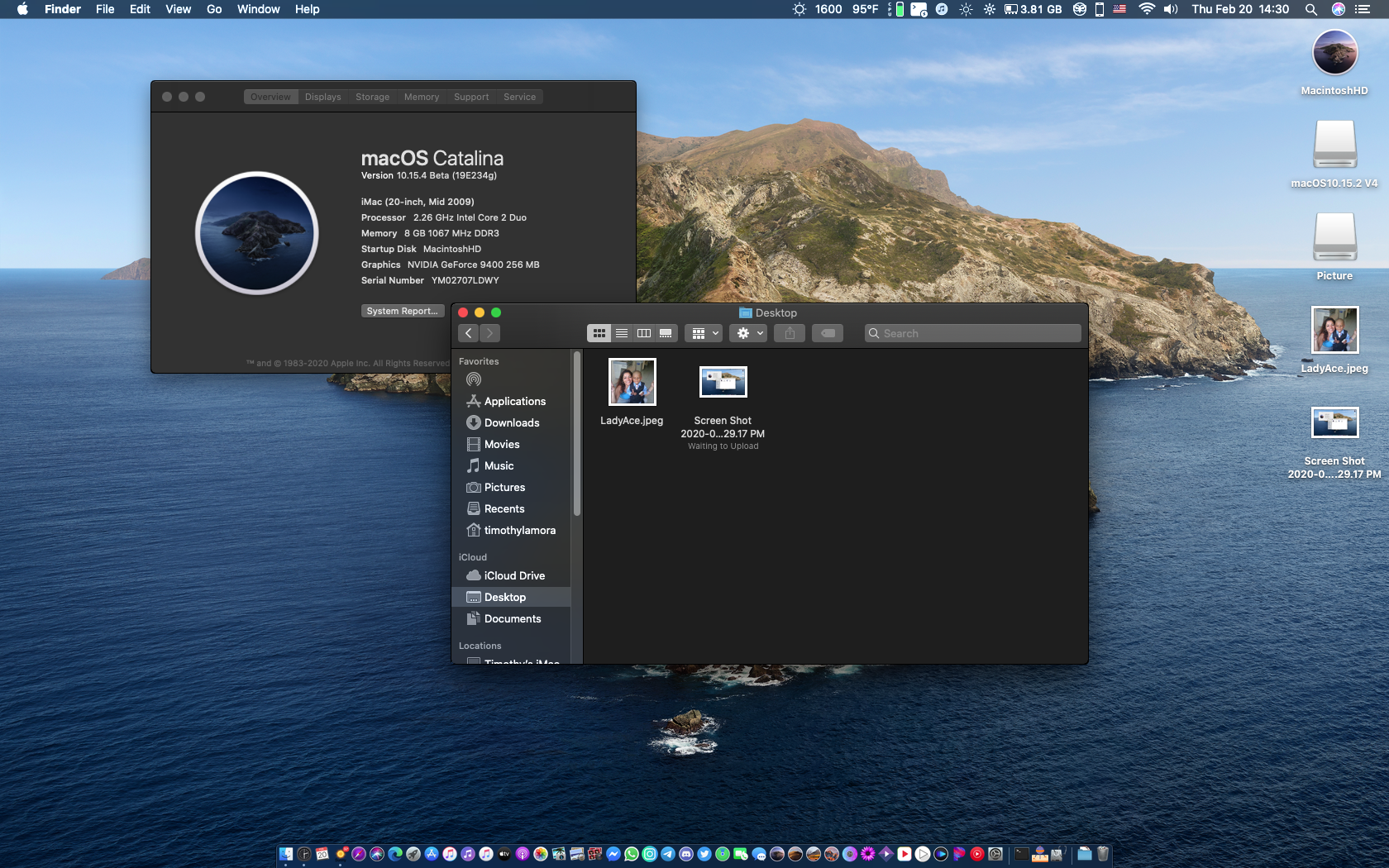Open Spotlight search in the menu bar
Image resolution: width=1389 pixels, height=868 pixels.
click(x=1310, y=9)
